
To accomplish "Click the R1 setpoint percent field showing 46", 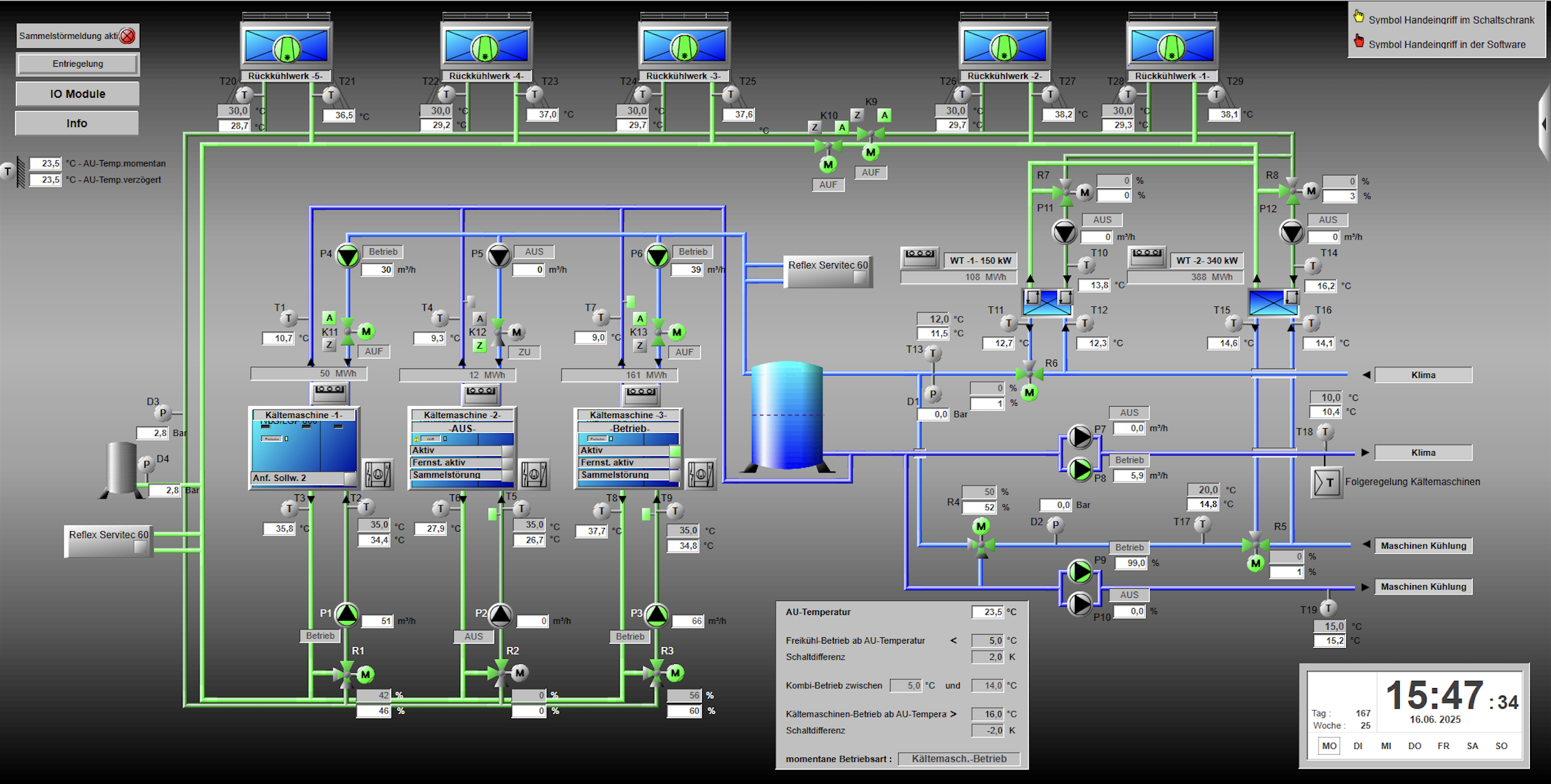I will [x=374, y=712].
